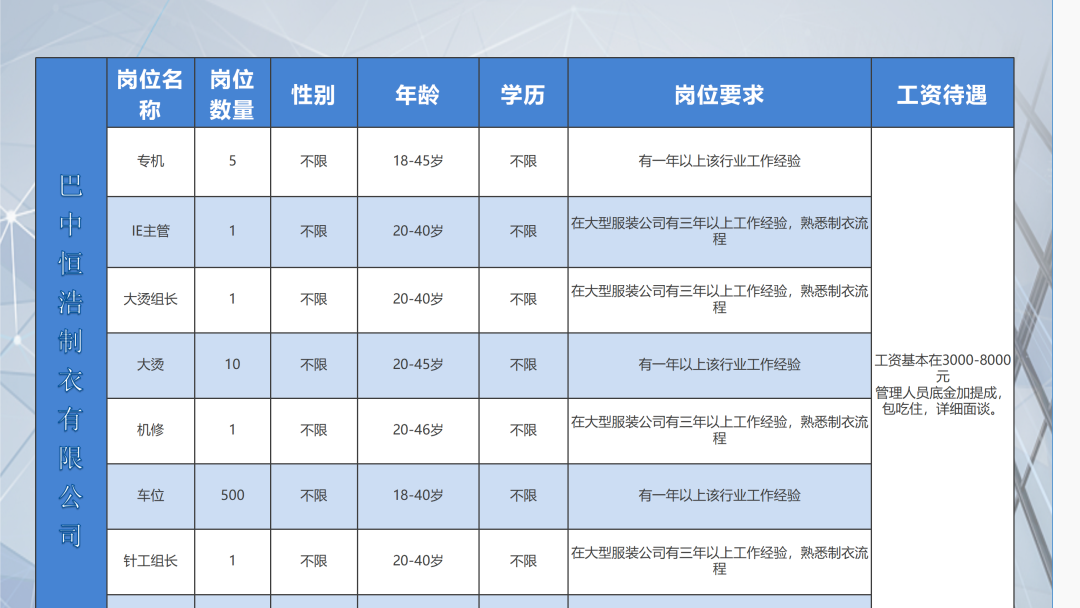Click age 20-40岁 in the IE主管 row
1080x608 pixels.
pyautogui.click(x=417, y=231)
